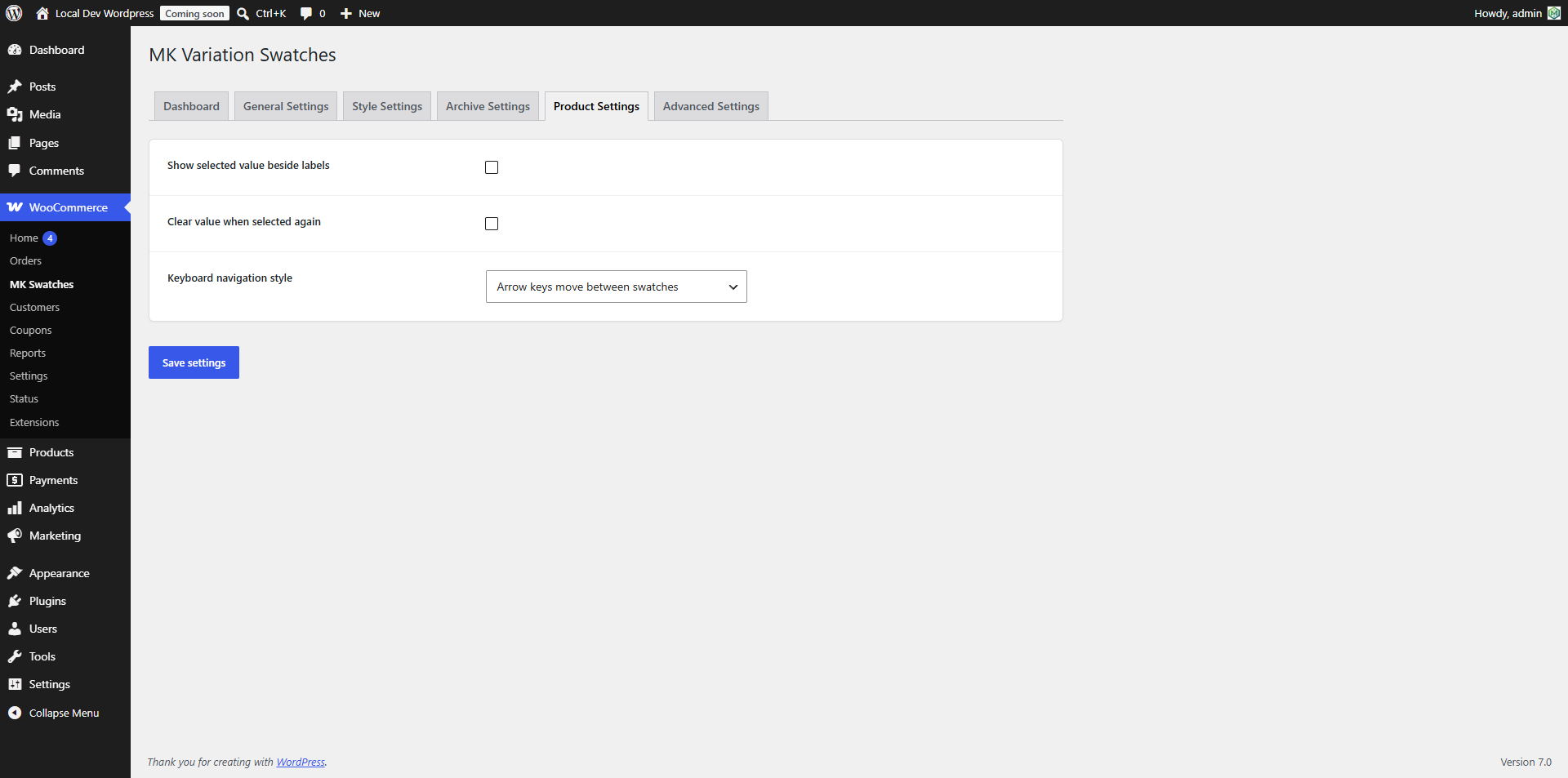Open the General Settings tab

286,106
